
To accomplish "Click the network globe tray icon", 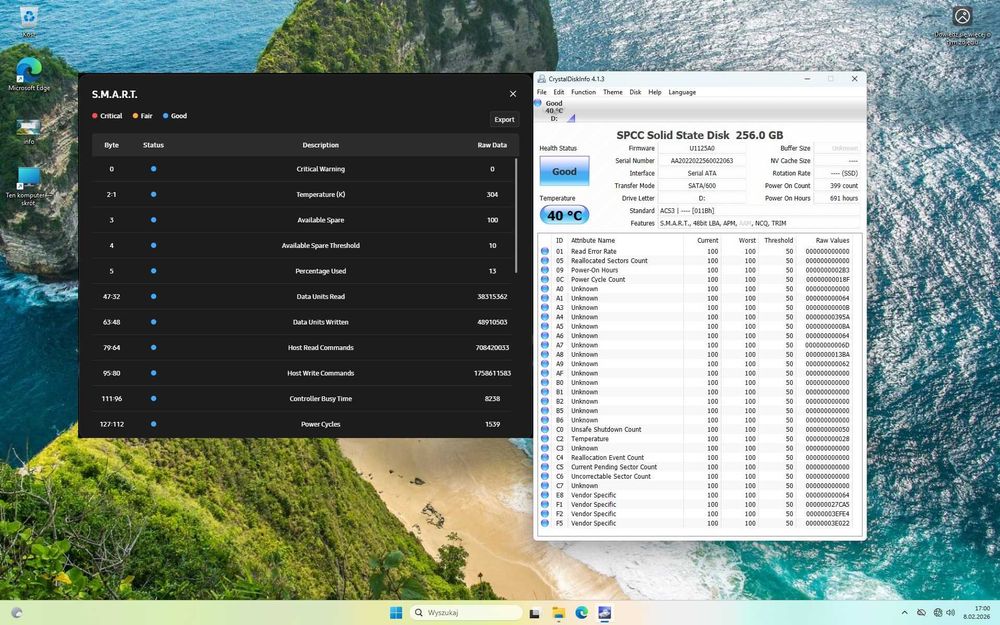I will 938,613.
